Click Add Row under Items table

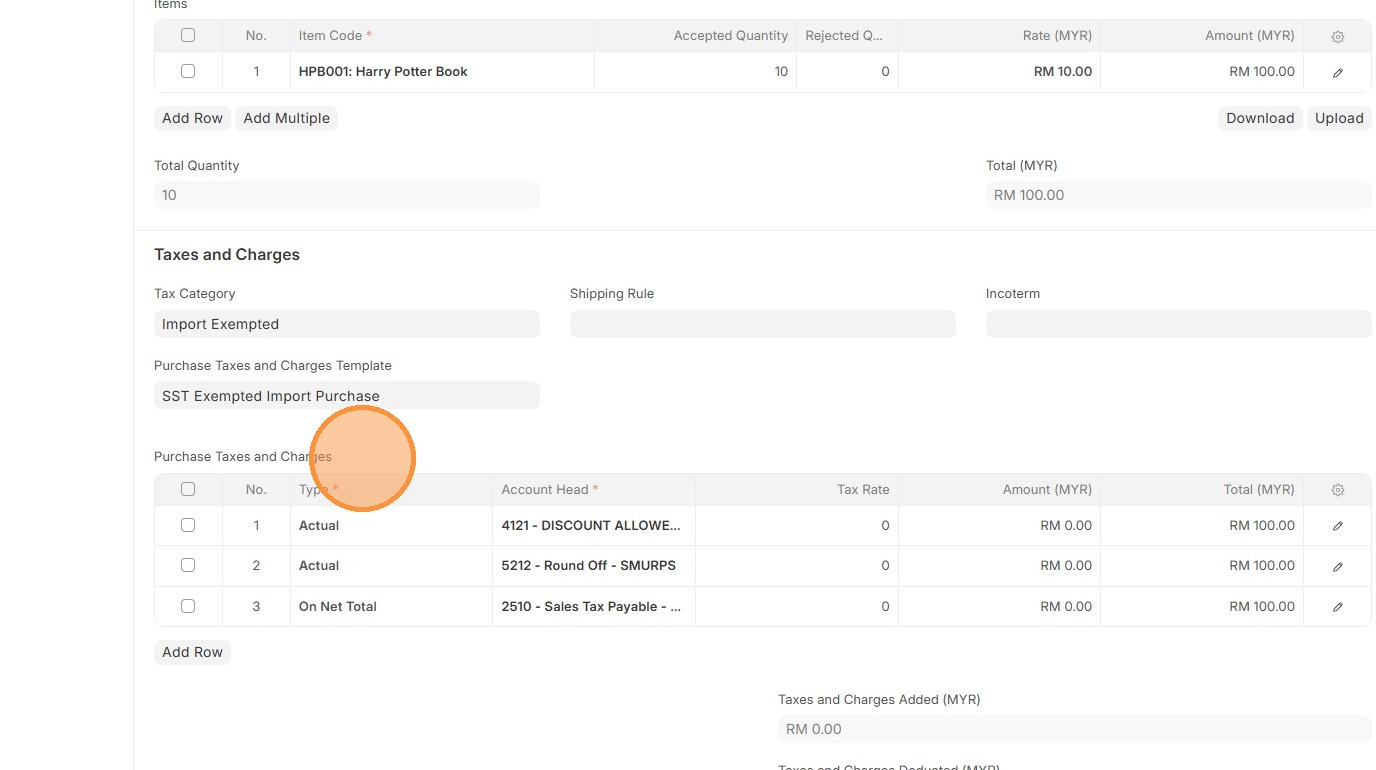click(x=192, y=118)
